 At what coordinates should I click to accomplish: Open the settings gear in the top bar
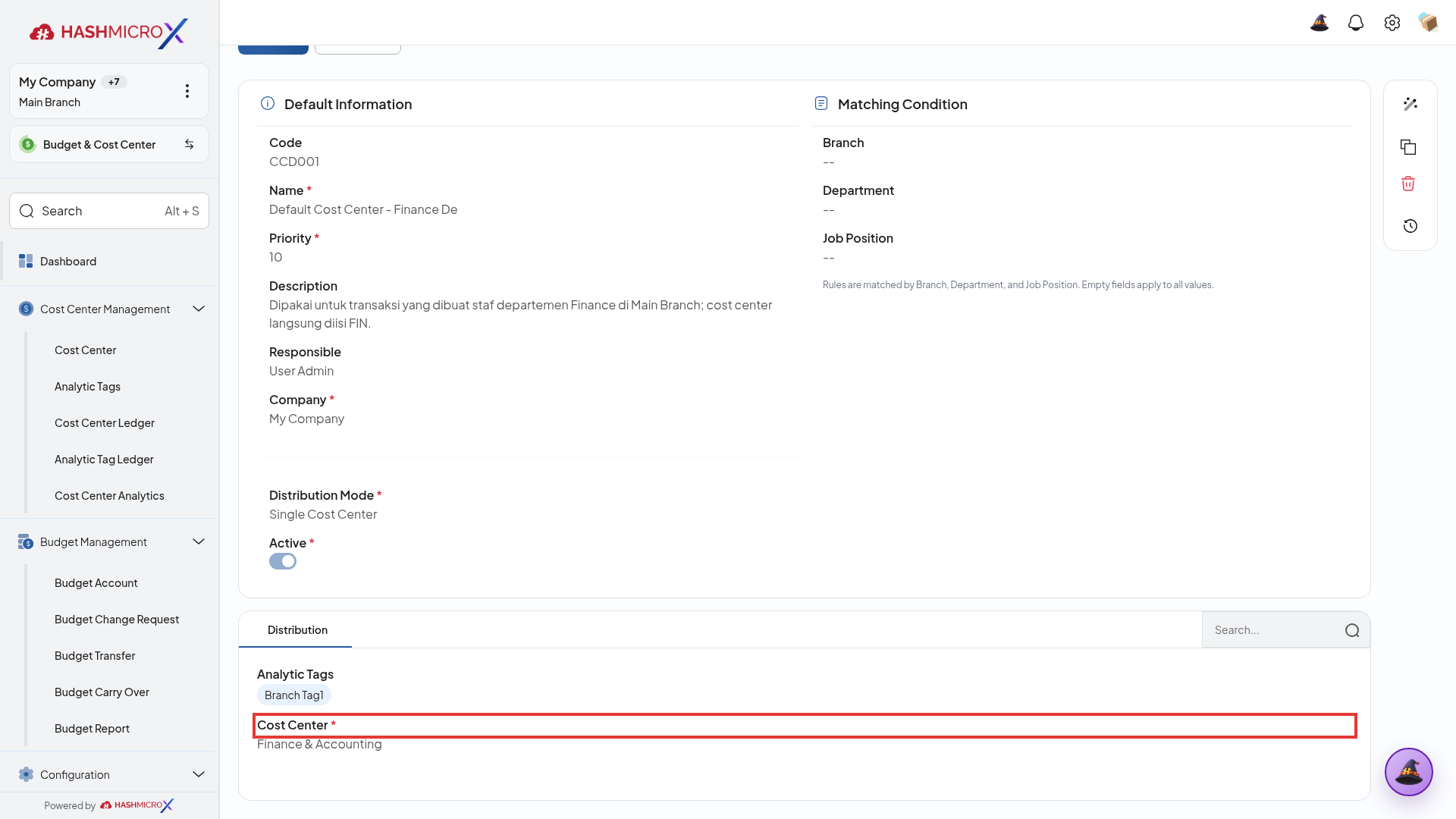[1392, 23]
